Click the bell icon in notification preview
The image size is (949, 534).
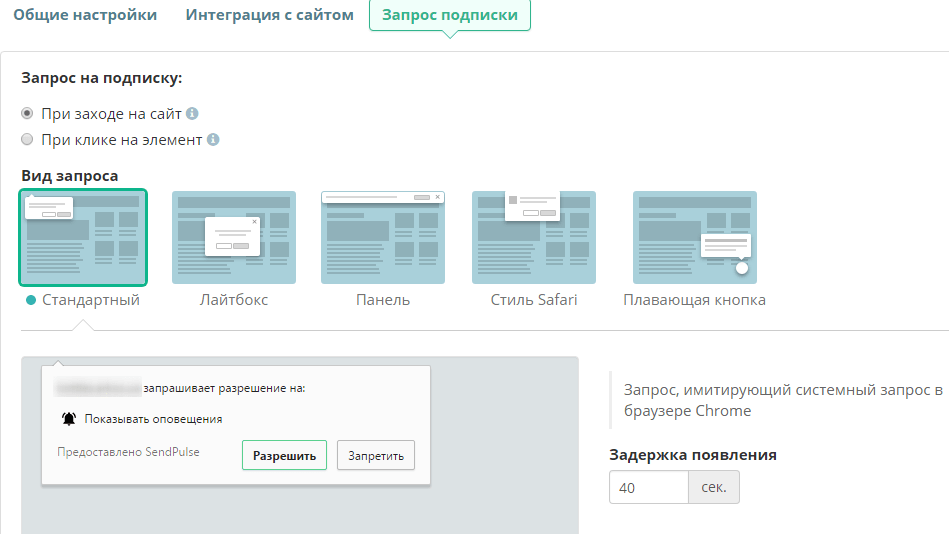point(68,419)
